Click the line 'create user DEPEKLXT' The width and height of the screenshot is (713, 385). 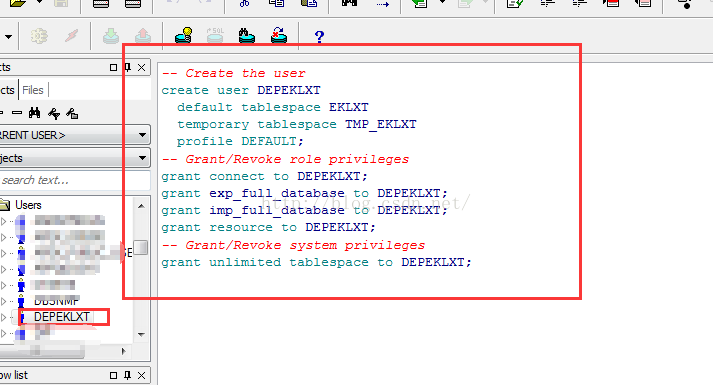coord(241,90)
